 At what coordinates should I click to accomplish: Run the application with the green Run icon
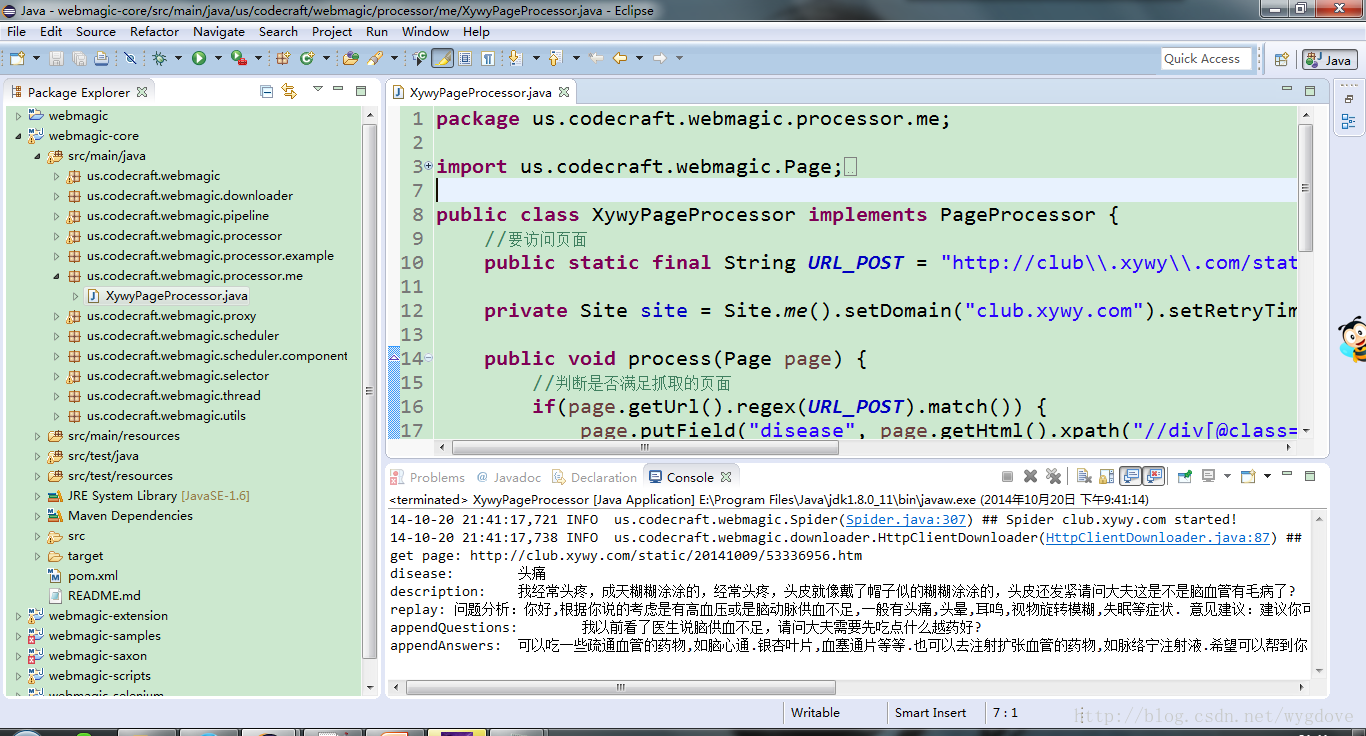point(200,58)
